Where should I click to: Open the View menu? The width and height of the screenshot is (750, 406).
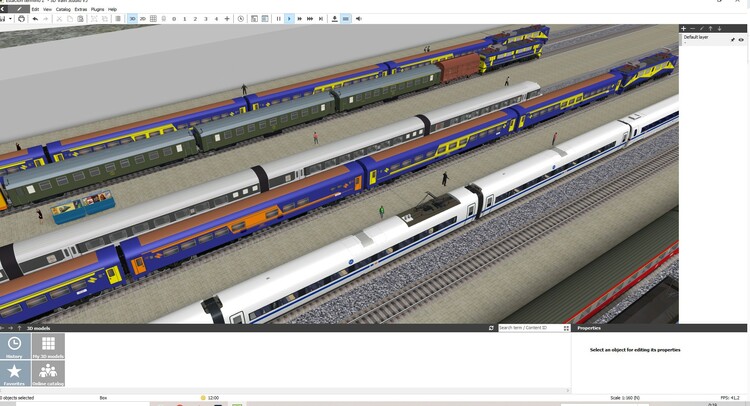[x=47, y=9]
